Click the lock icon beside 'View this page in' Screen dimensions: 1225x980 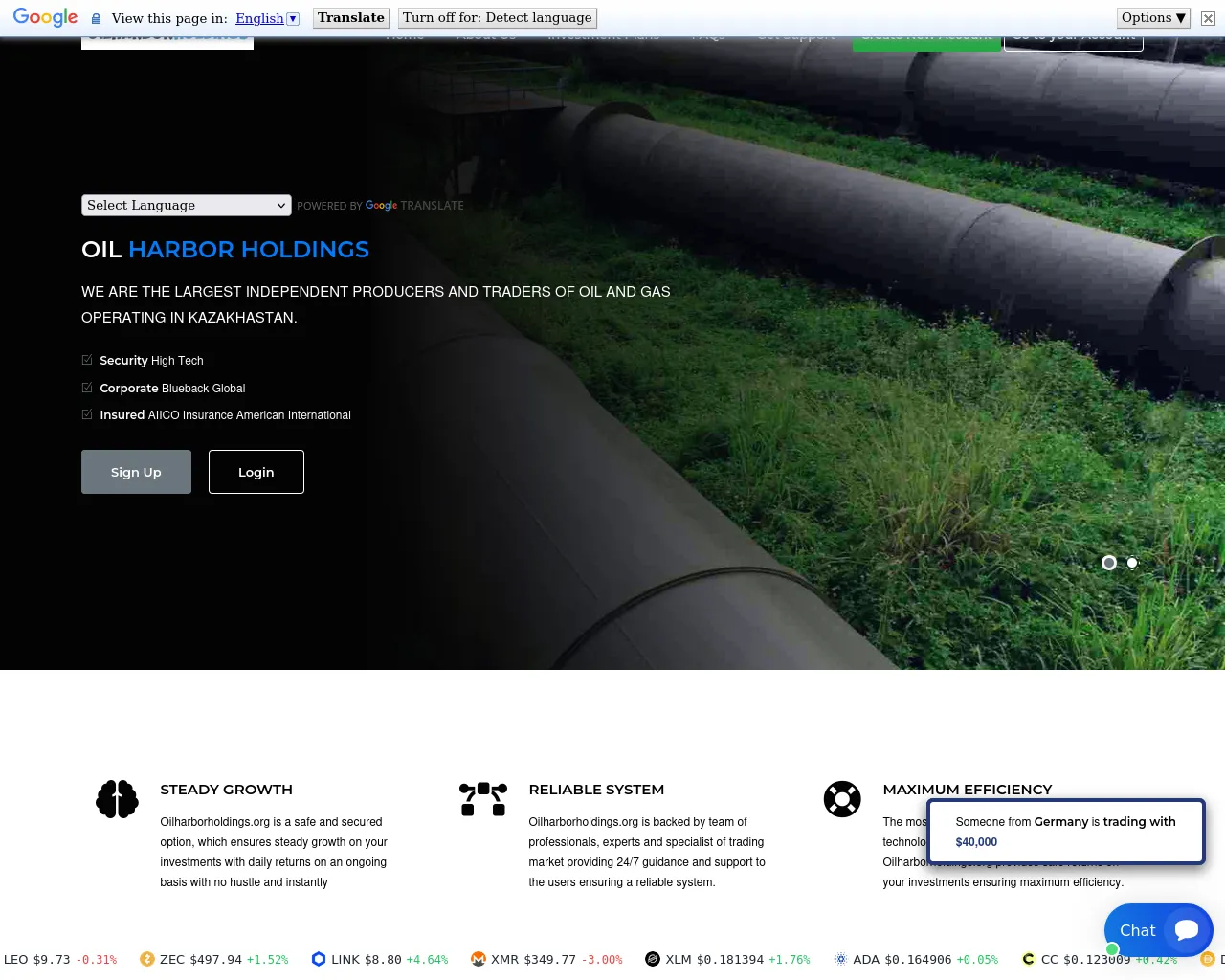tap(96, 18)
